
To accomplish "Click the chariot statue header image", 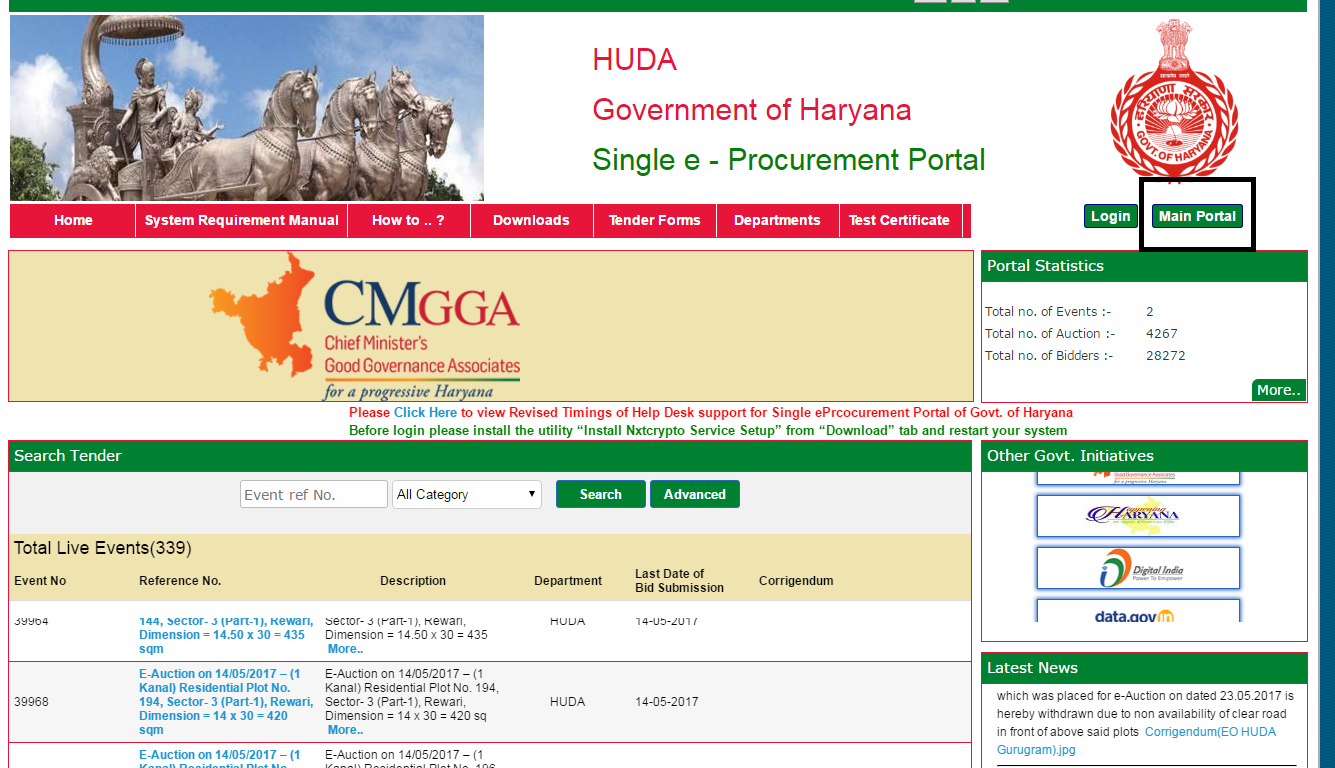I will coord(247,108).
